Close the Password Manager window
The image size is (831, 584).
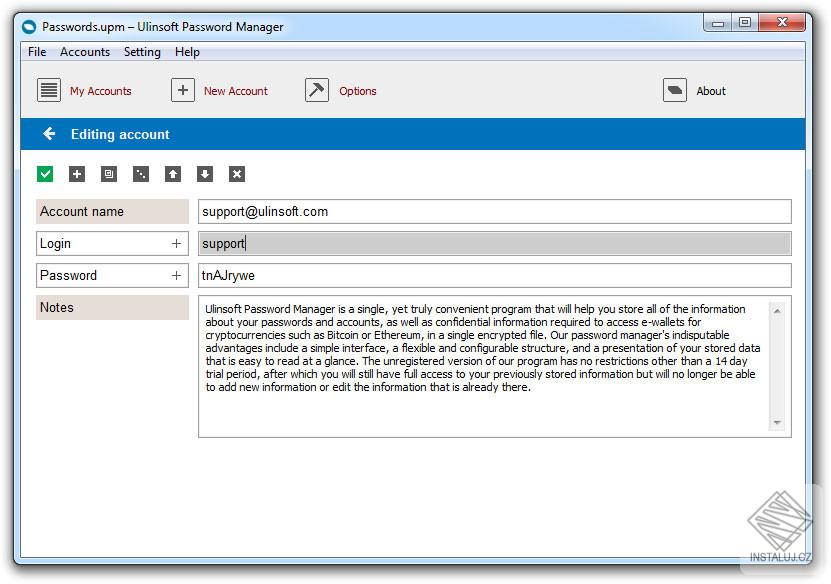click(x=782, y=23)
